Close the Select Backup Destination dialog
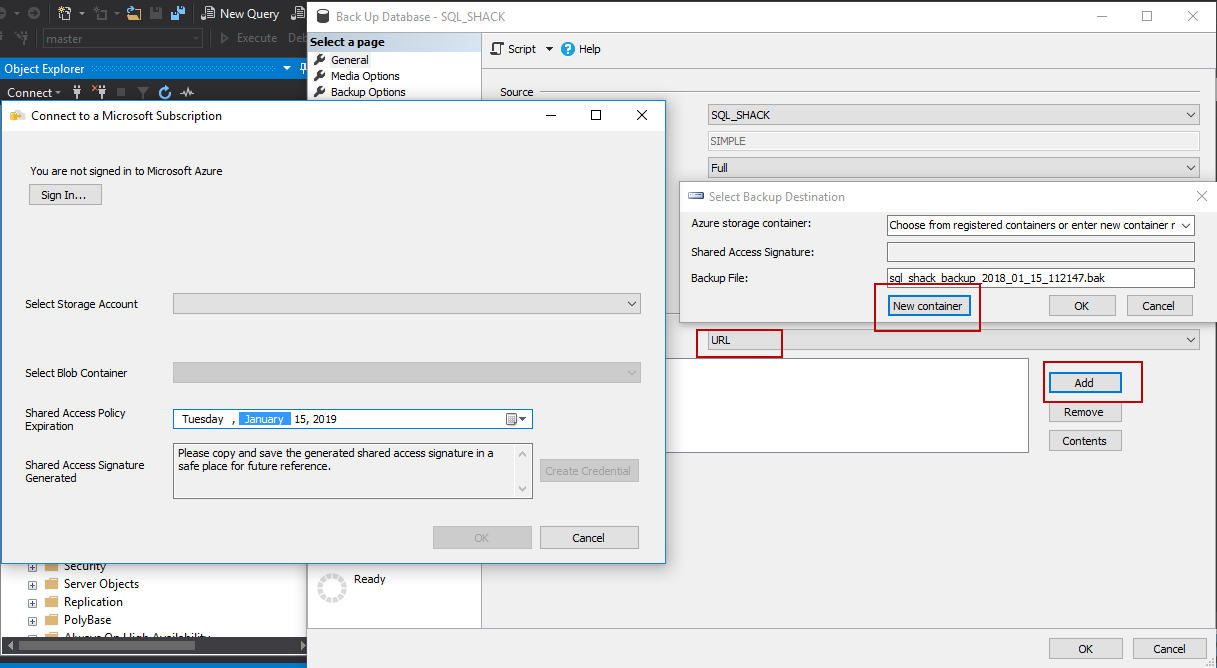The width and height of the screenshot is (1217, 668). (1202, 197)
